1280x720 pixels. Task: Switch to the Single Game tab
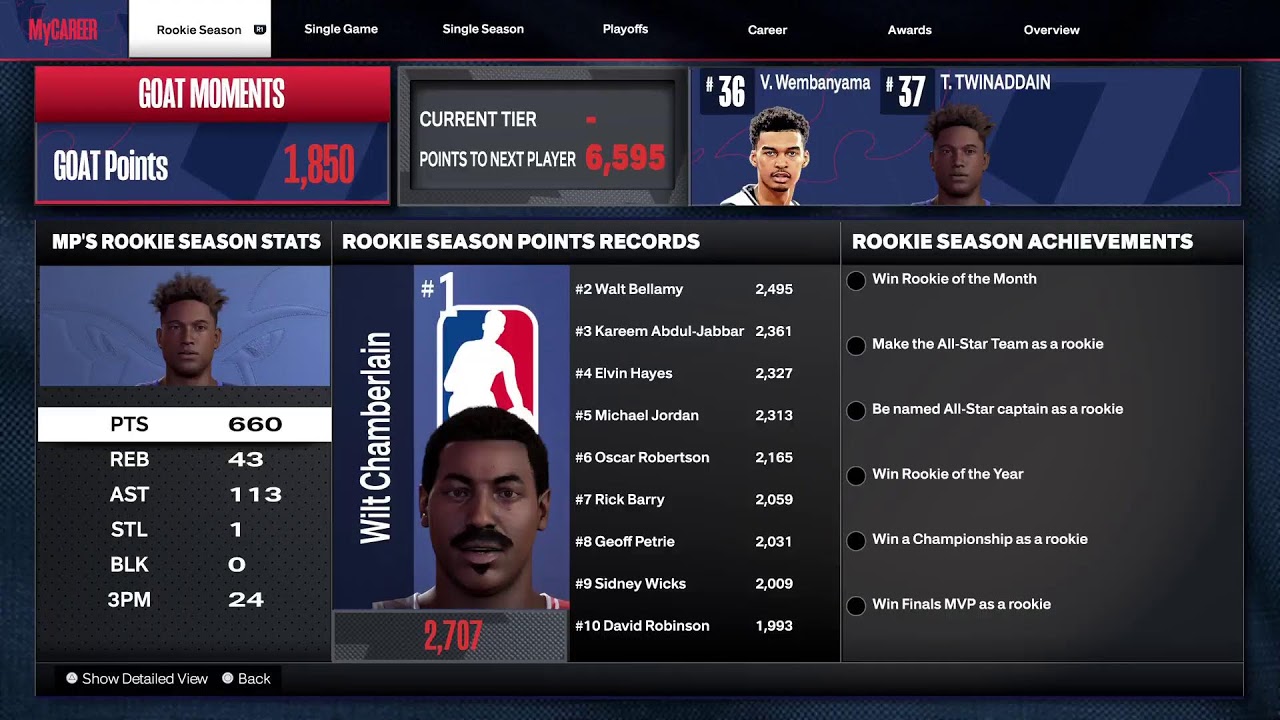341,29
